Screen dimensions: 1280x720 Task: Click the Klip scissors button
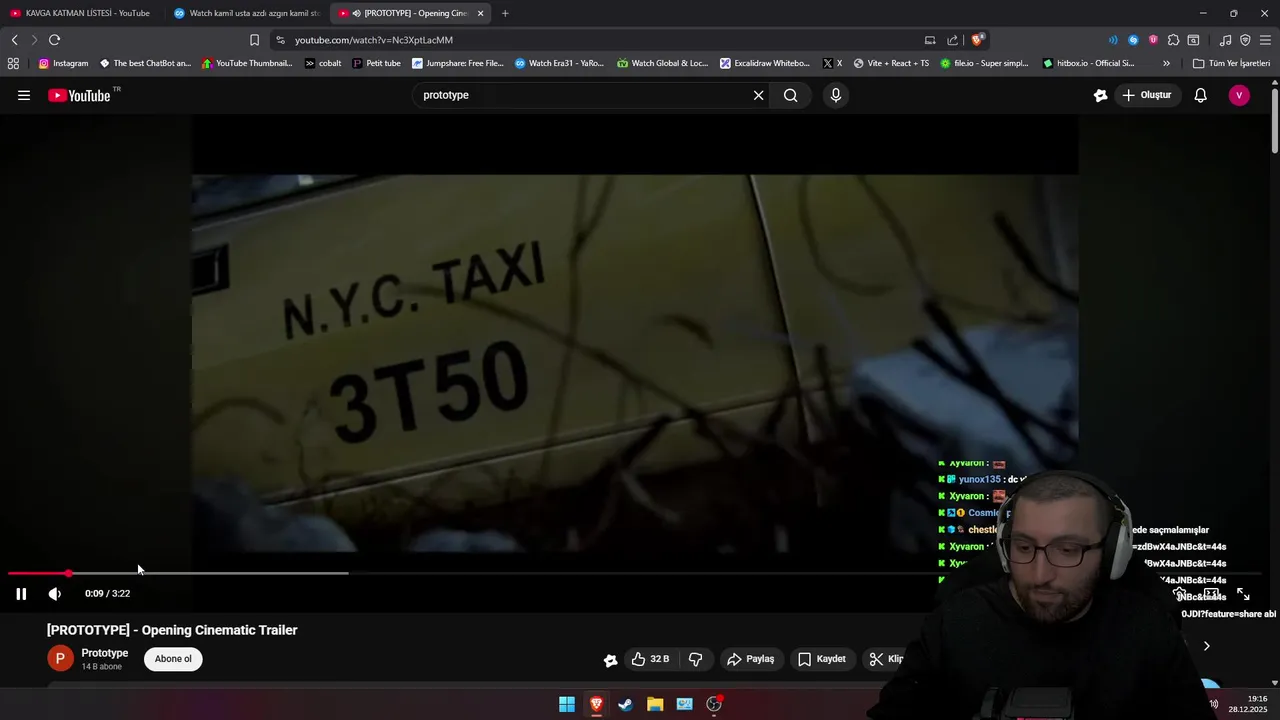click(886, 659)
